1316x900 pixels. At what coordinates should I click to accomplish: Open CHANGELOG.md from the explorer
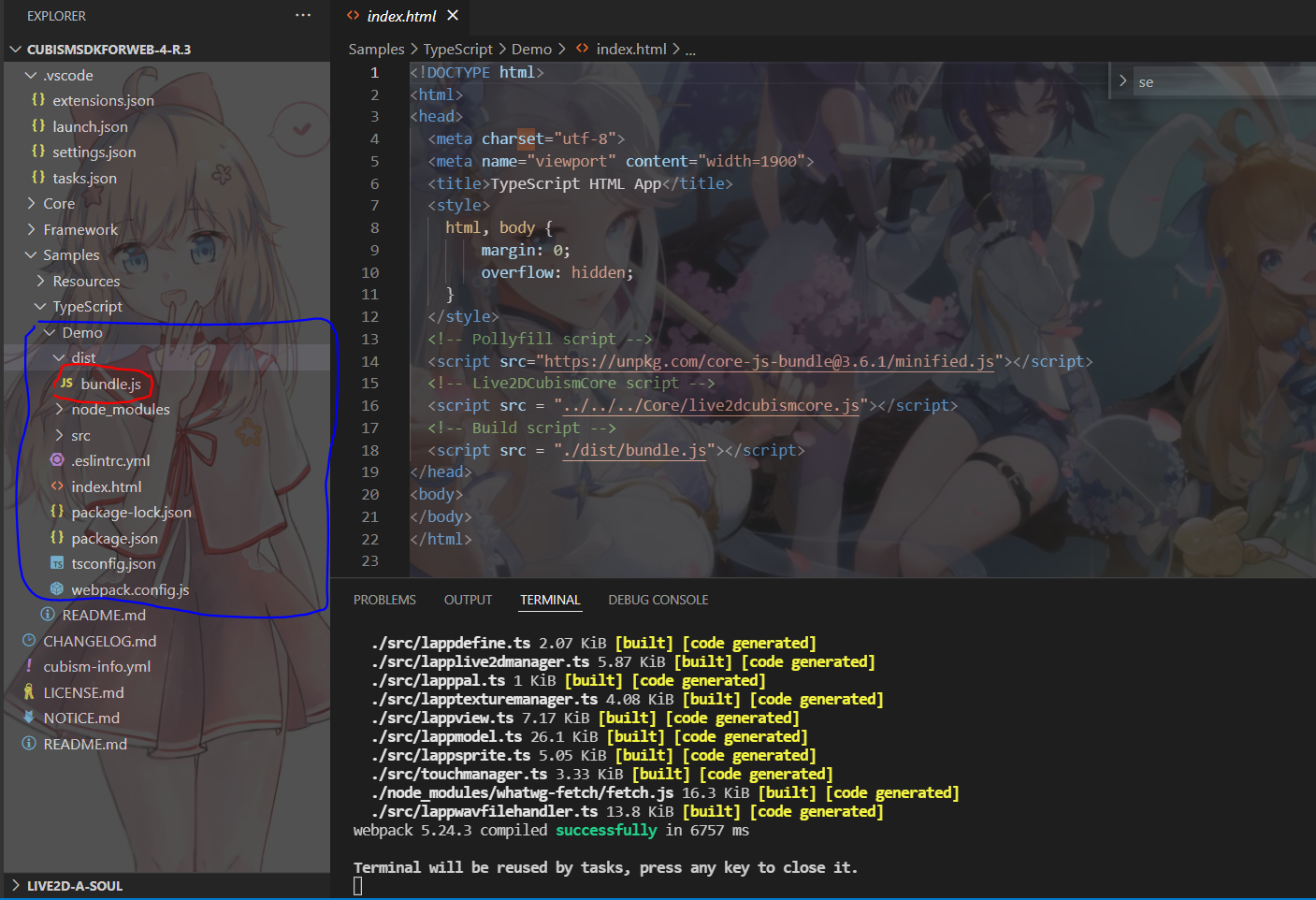point(99,641)
